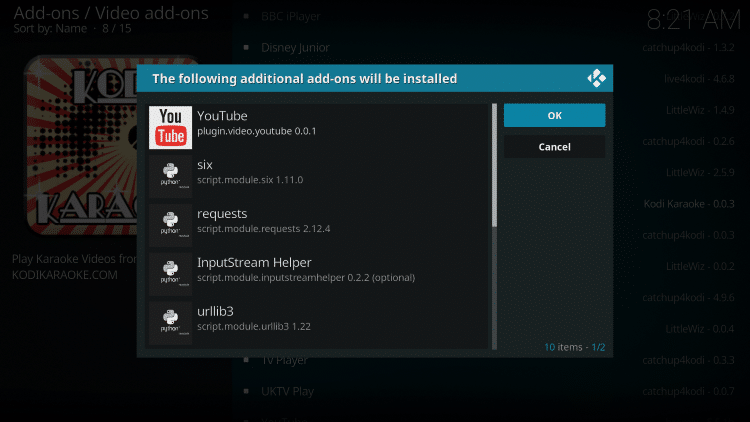This screenshot has width=750, height=422.
Task: Click 'Kodi Karaoke - 0.0.3' version label
Action: (689, 204)
